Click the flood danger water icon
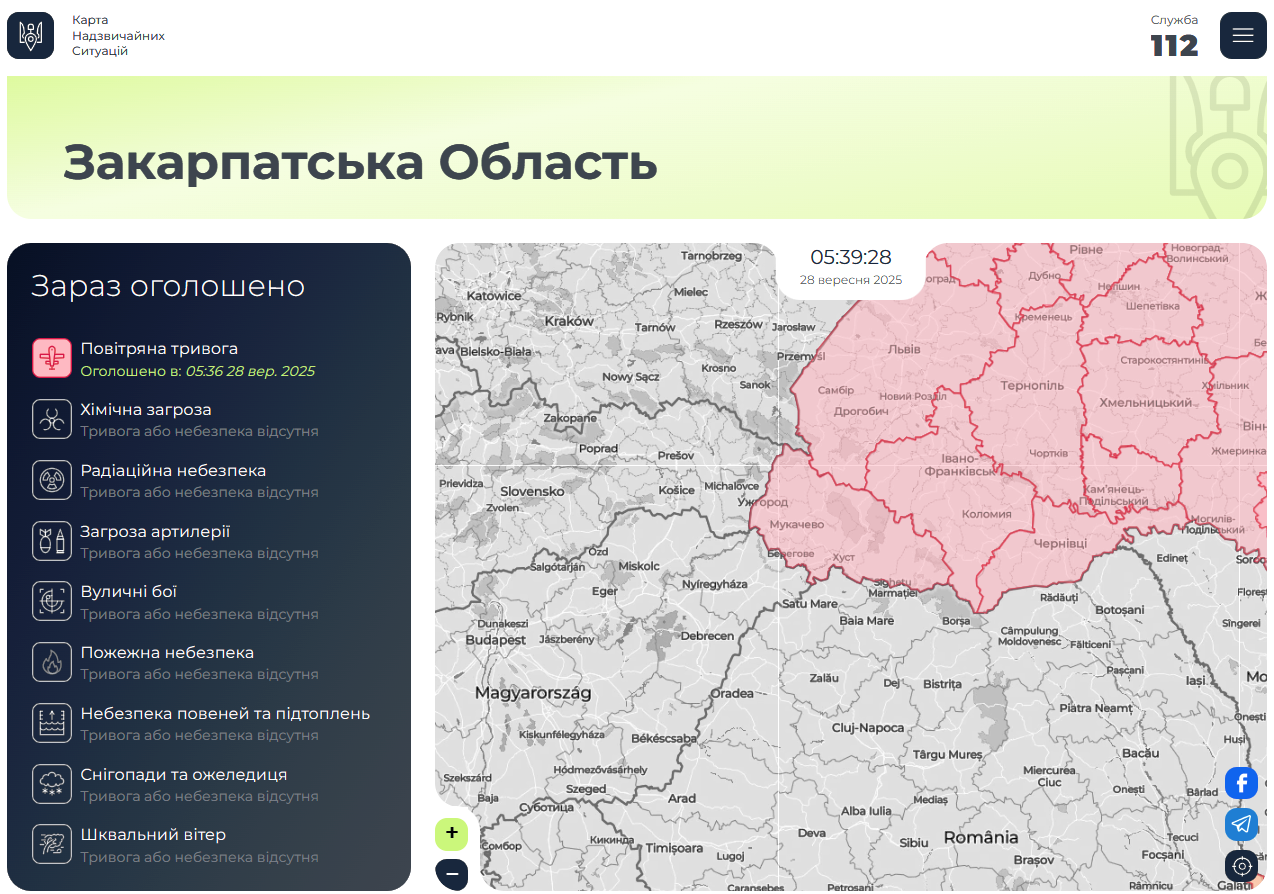The width and height of the screenshot is (1274, 894). click(x=52, y=723)
